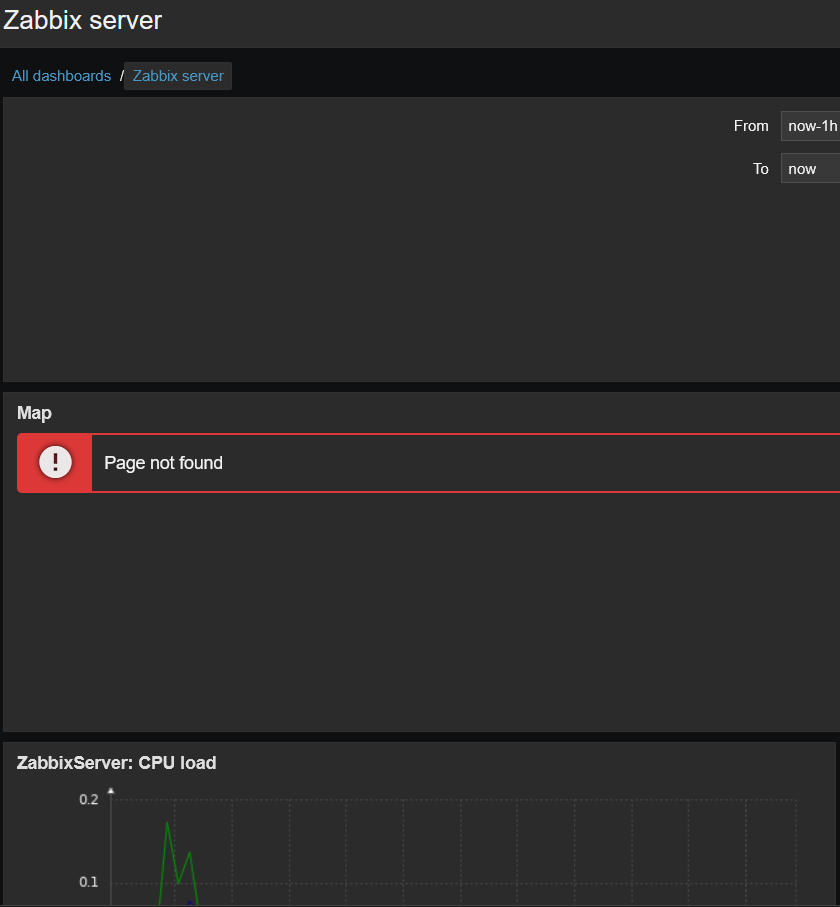Click the breadcrumb slash separator
Screen dimensions: 840x907
tap(121, 76)
